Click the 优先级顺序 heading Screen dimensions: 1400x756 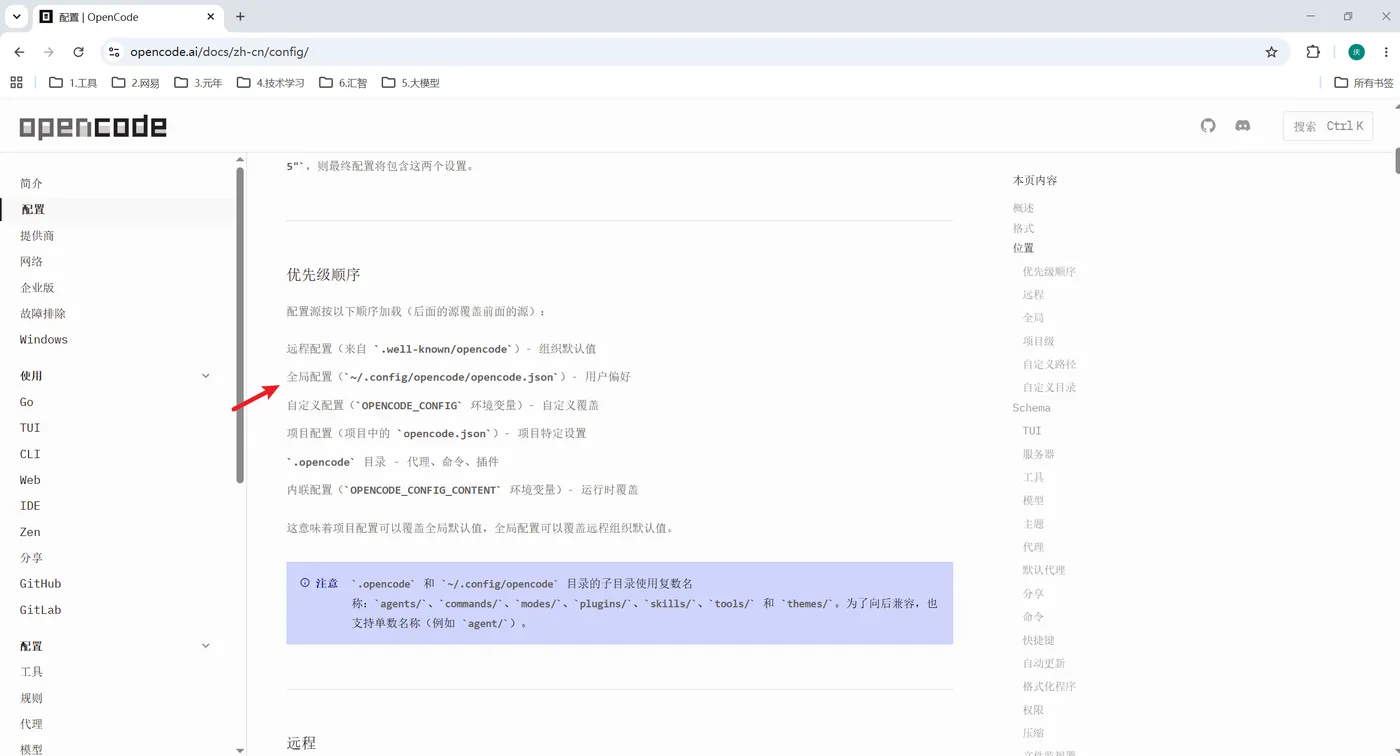323,274
